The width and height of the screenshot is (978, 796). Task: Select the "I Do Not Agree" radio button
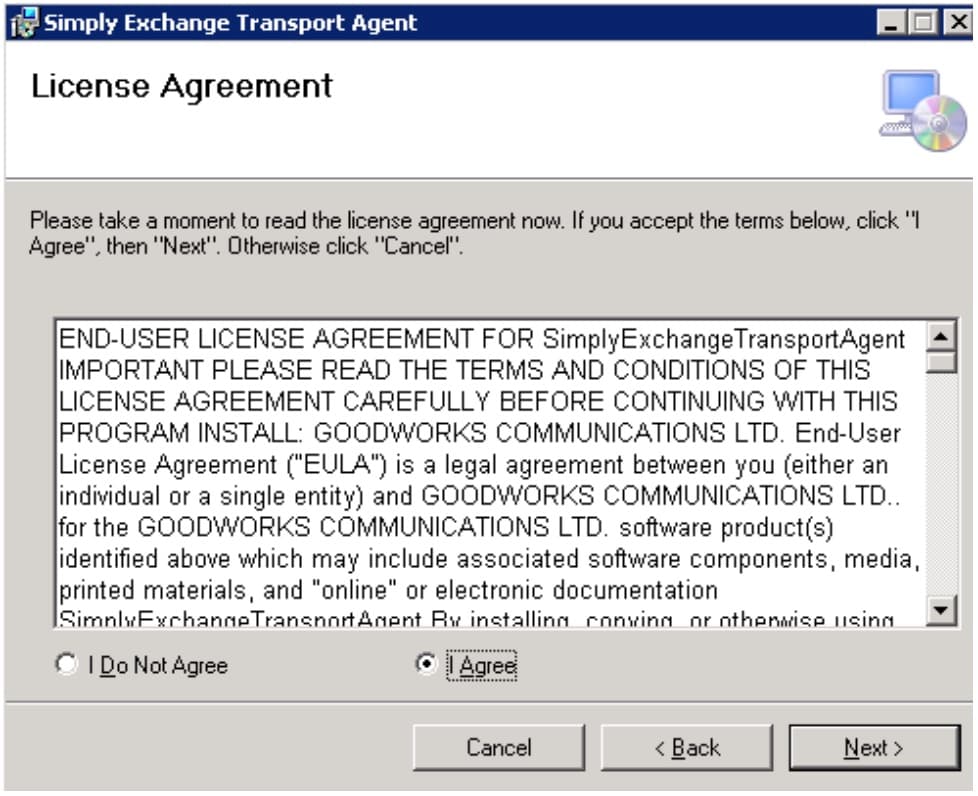click(x=67, y=665)
